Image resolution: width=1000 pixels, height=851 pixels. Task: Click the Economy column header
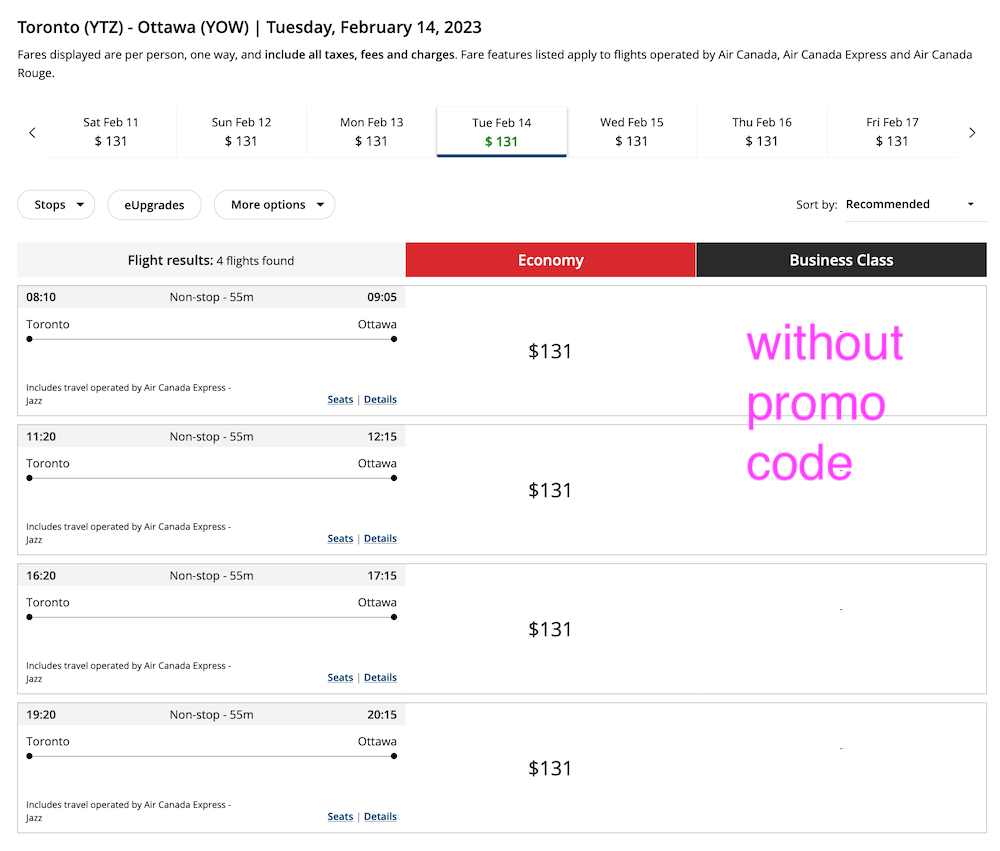tap(550, 260)
